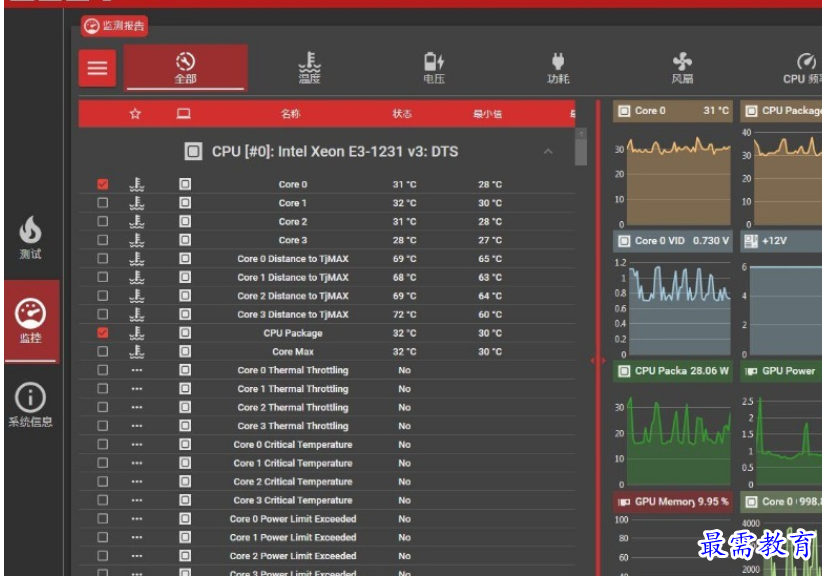
Task: Open the dots menu for Core 0 Thermal Throttling
Action: [x=137, y=370]
